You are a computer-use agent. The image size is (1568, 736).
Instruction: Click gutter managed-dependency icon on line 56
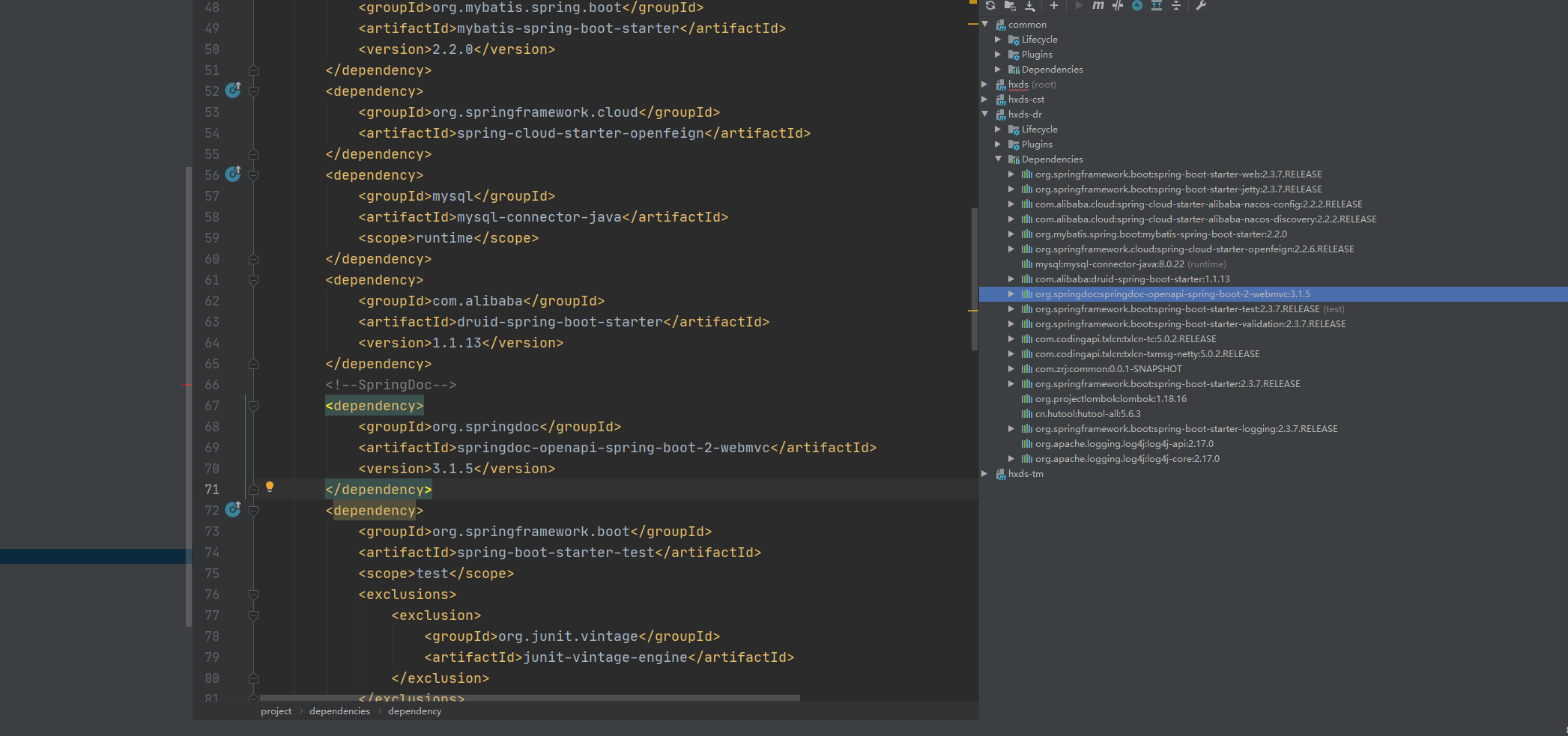tap(233, 174)
